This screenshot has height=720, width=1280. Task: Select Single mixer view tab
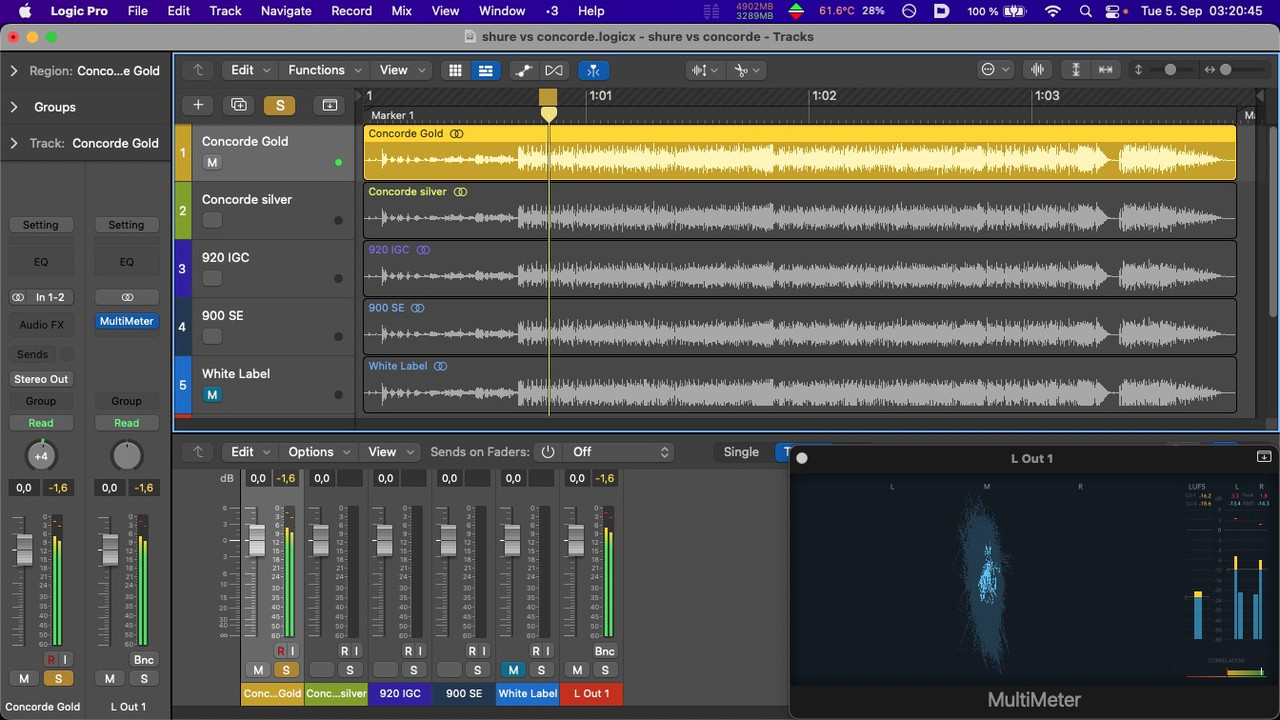(x=741, y=452)
